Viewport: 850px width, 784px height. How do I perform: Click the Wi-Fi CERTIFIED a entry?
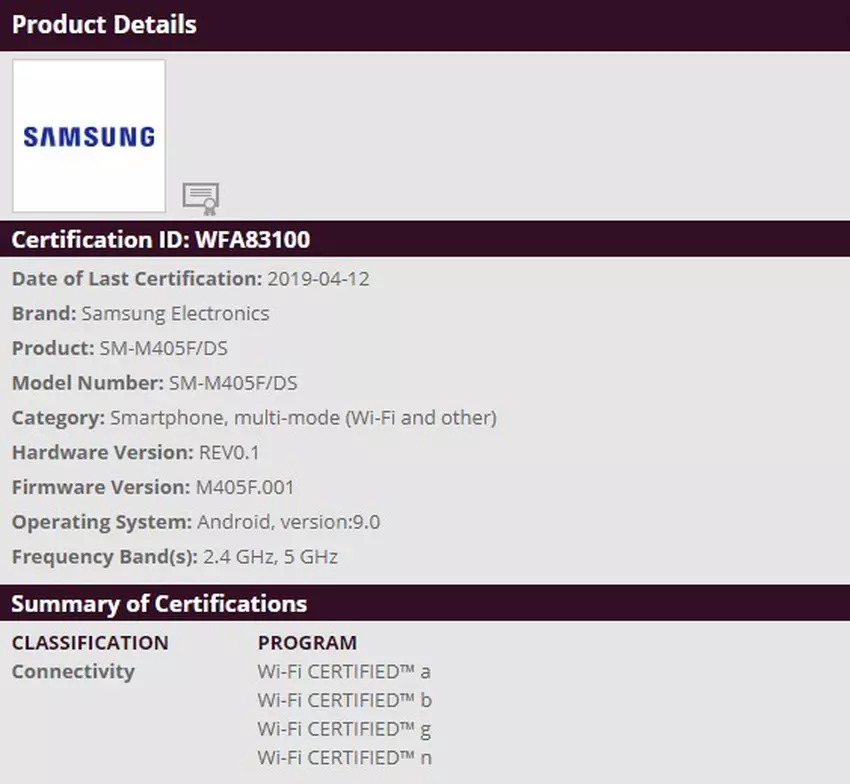pos(344,672)
